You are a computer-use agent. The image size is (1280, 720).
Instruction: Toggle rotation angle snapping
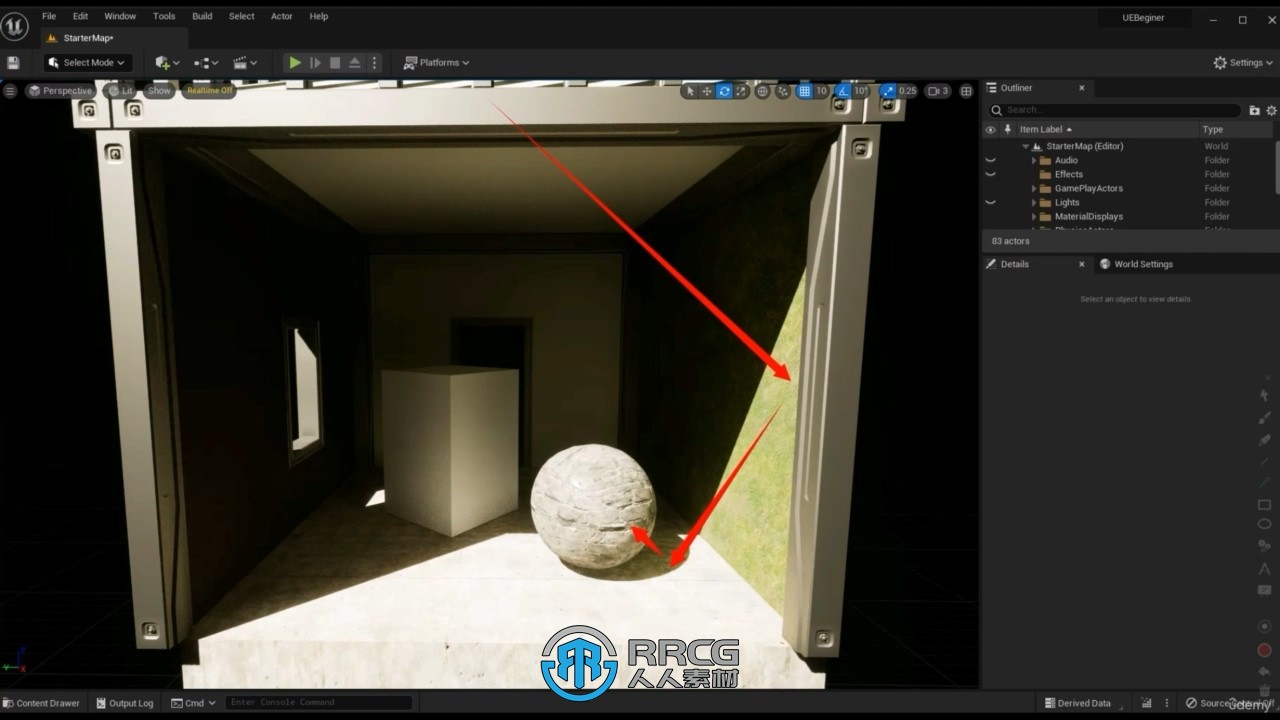[842, 91]
